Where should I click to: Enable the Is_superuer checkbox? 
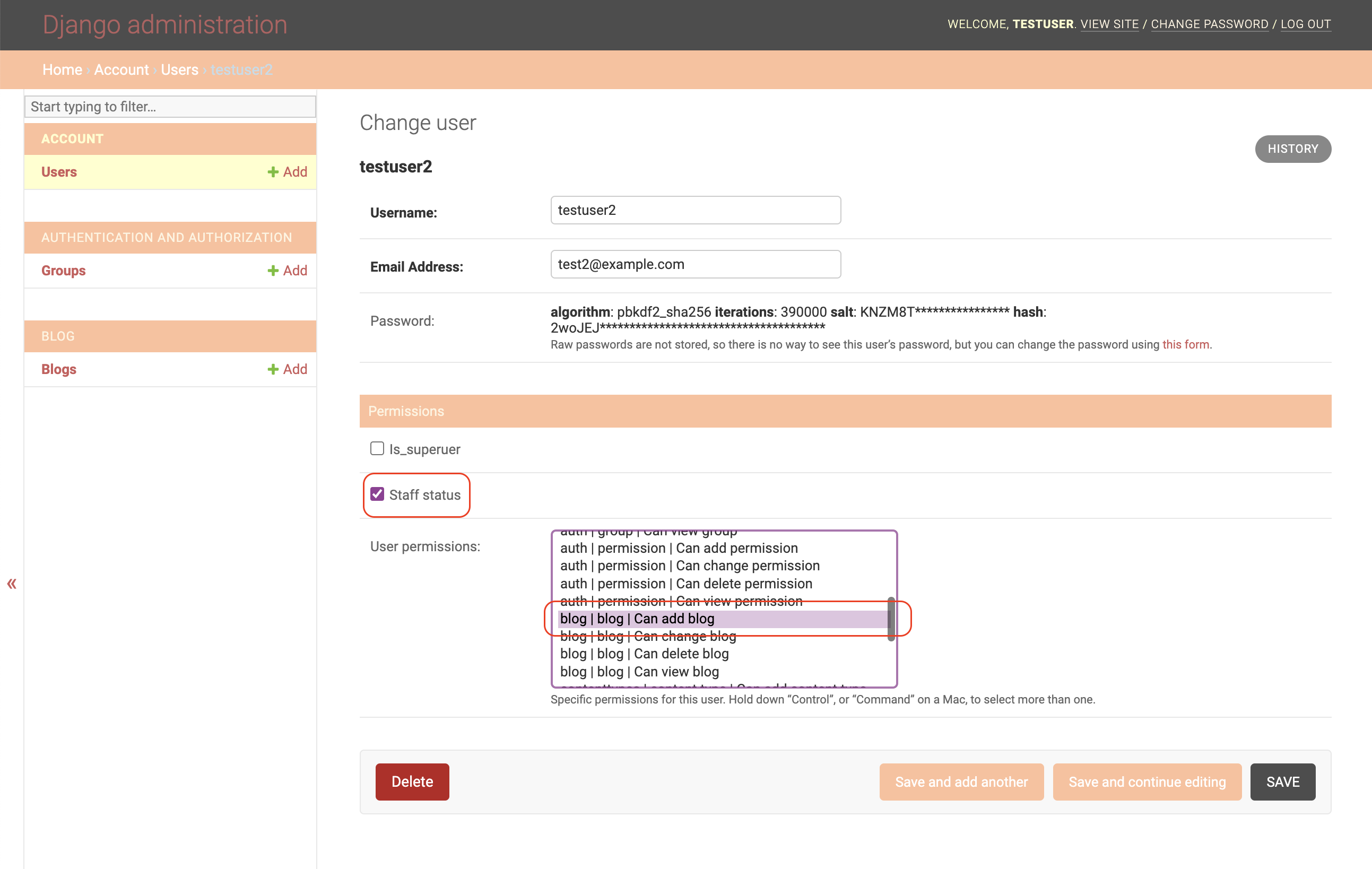(377, 448)
